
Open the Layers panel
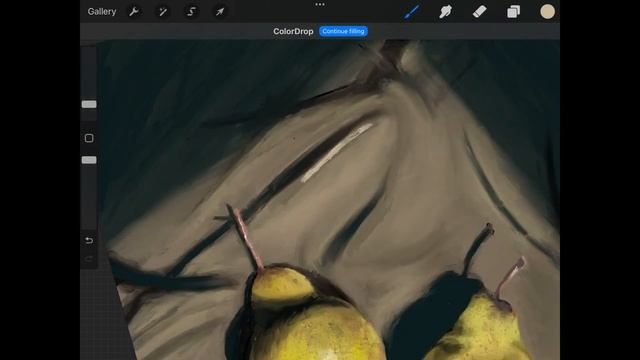click(x=513, y=12)
